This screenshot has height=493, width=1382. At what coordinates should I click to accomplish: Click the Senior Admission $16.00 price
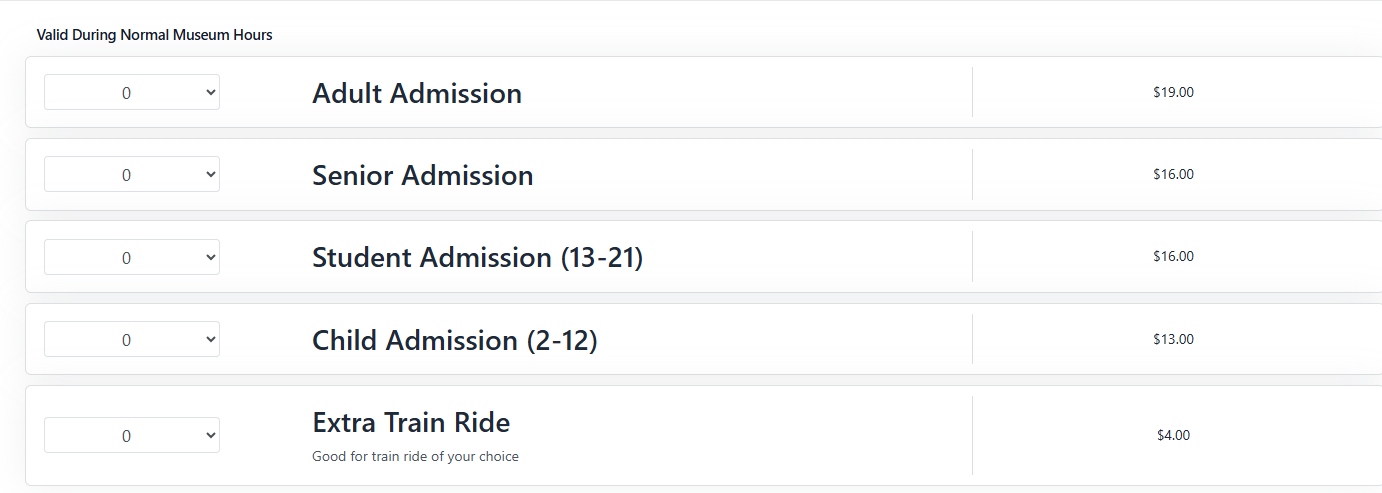pyautogui.click(x=1173, y=174)
